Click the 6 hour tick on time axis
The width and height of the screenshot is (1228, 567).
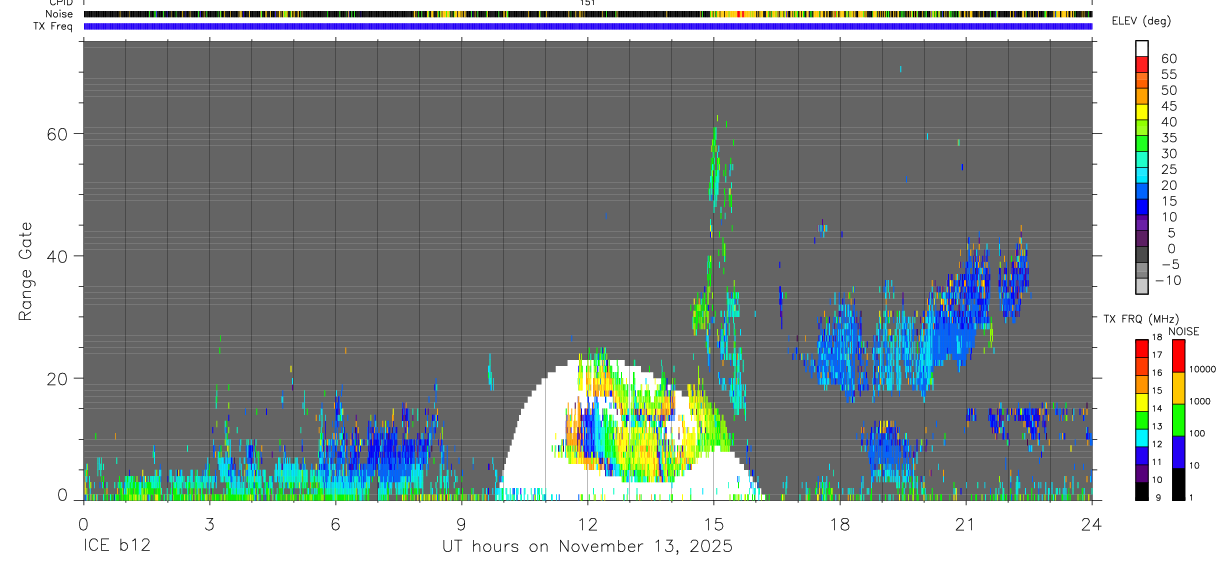click(x=335, y=523)
